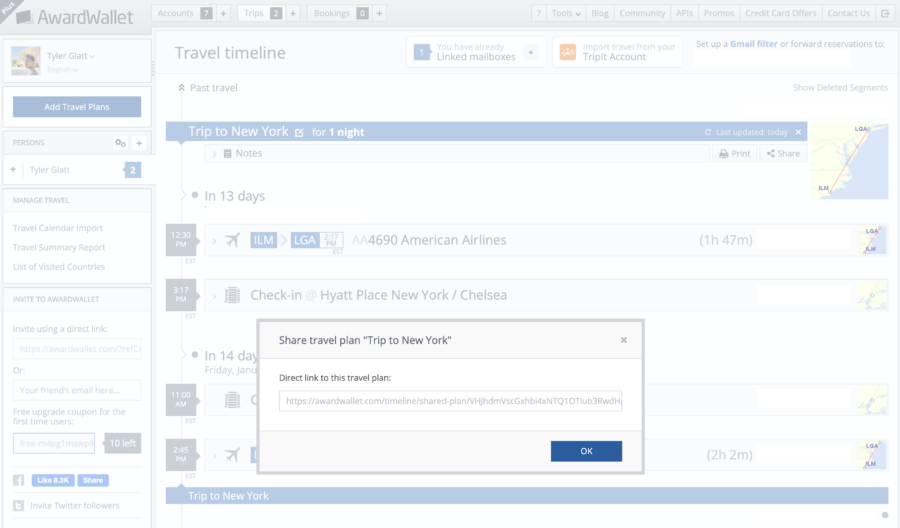
Task: Open Hyatt Place check-in map thumbnail
Action: click(x=872, y=296)
